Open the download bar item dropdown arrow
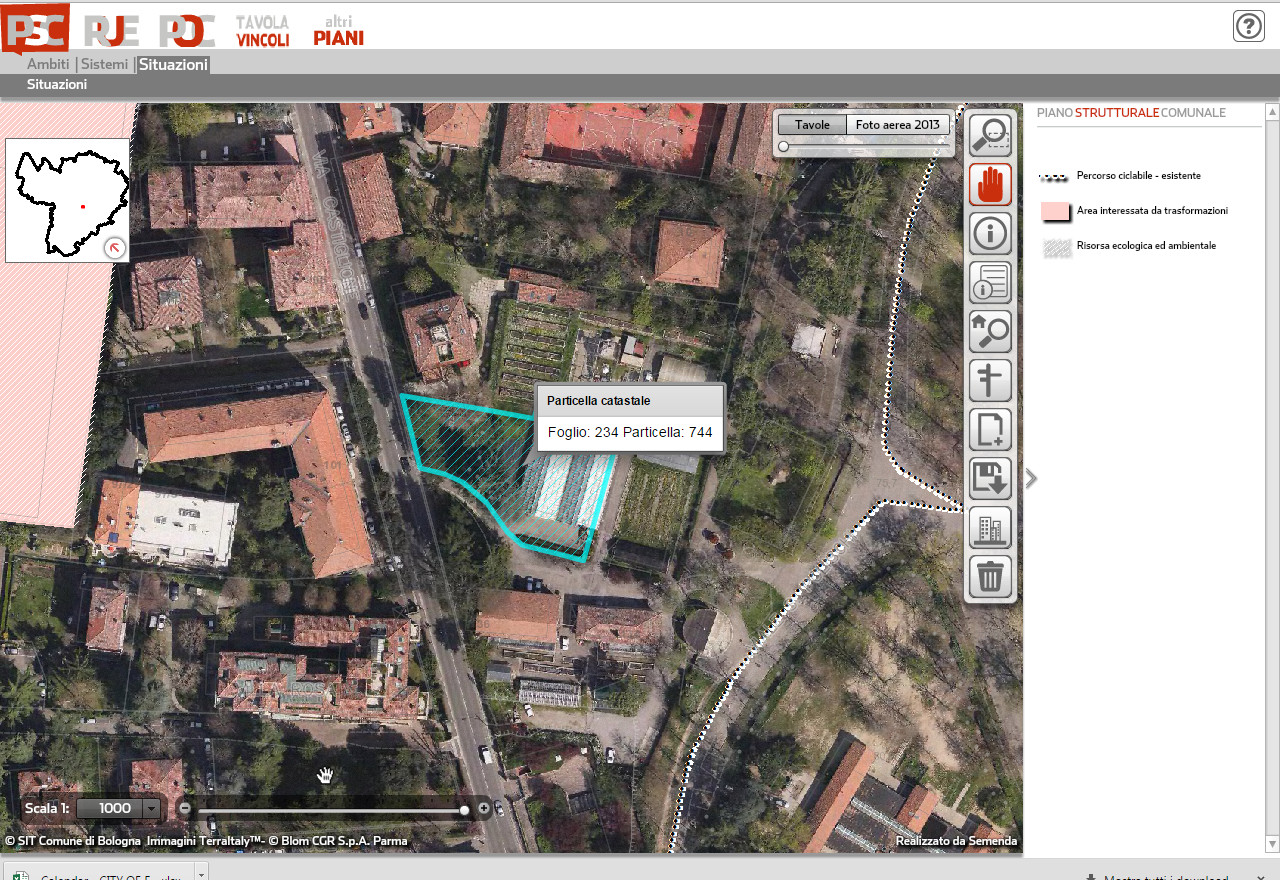 [x=201, y=872]
